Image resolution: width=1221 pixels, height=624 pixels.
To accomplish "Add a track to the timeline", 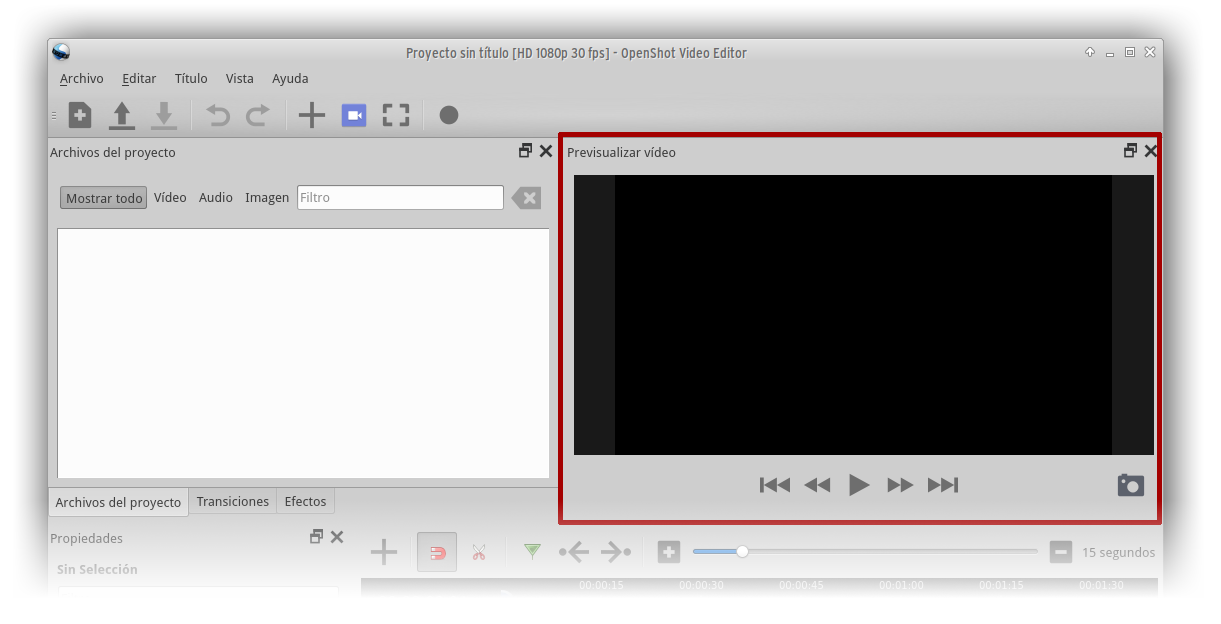I will pyautogui.click(x=384, y=552).
